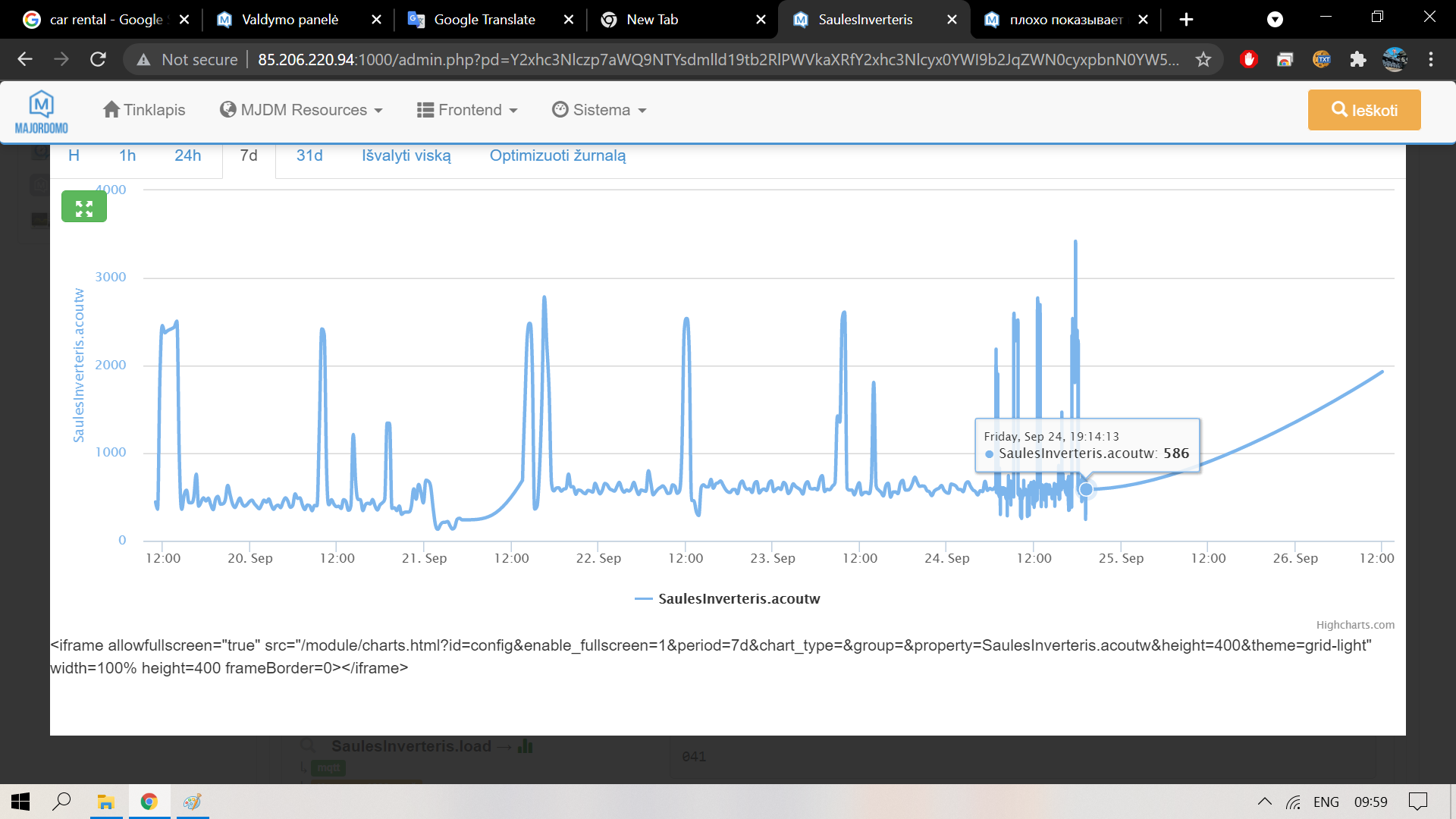Click the Išvalyti viską link

pyautogui.click(x=406, y=155)
